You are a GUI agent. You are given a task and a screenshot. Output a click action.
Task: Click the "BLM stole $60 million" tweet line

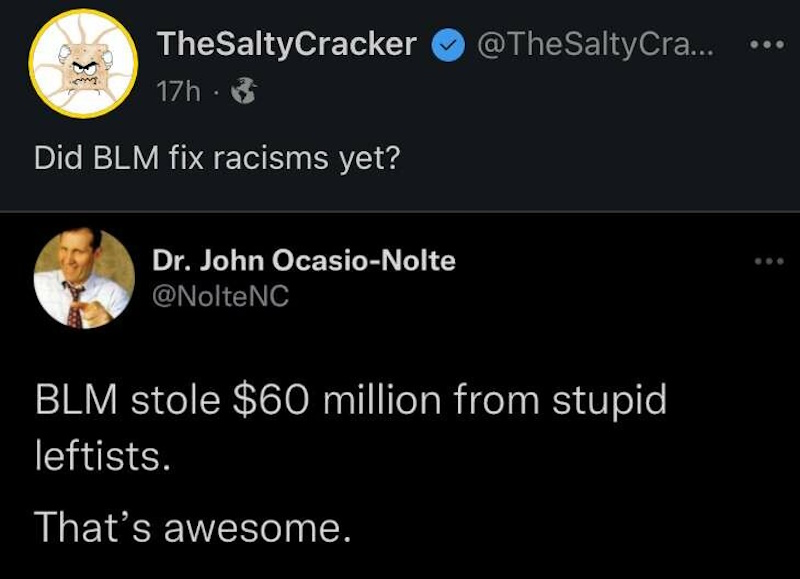[350, 402]
